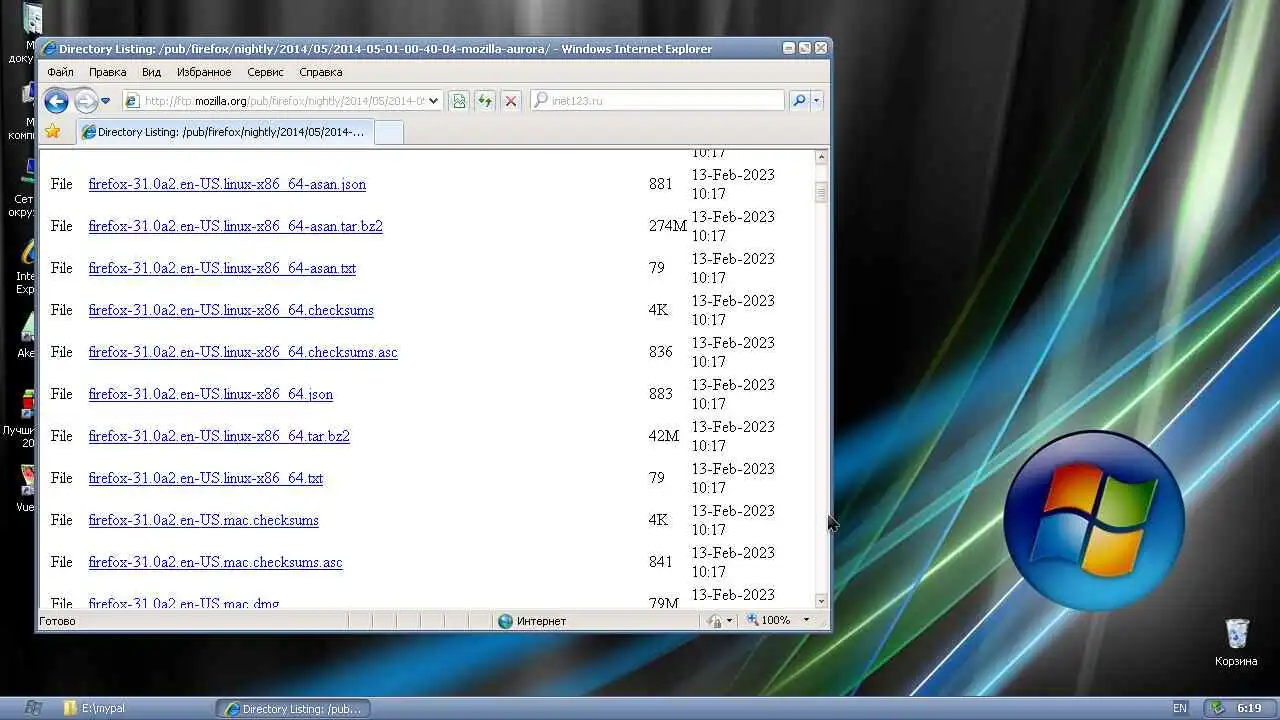This screenshot has height=720, width=1280.
Task: Click the Internet Explorer title bar icon
Action: click(x=48, y=49)
